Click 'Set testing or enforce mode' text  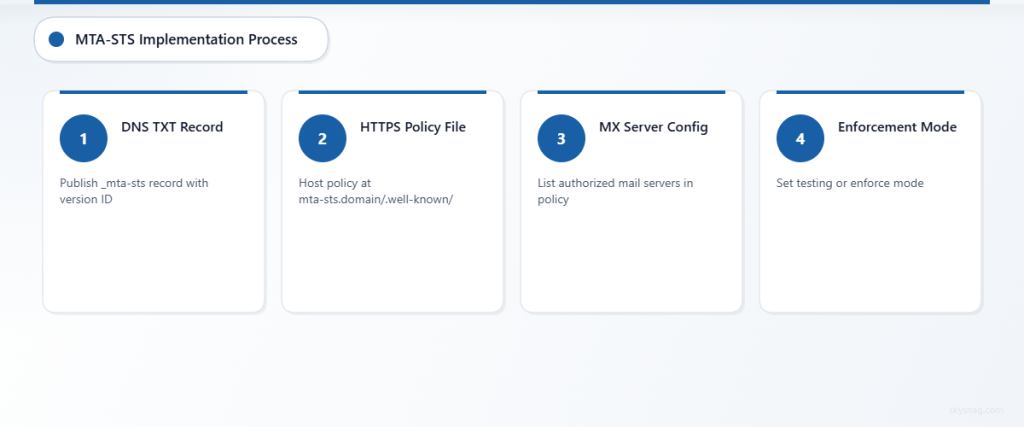850,183
